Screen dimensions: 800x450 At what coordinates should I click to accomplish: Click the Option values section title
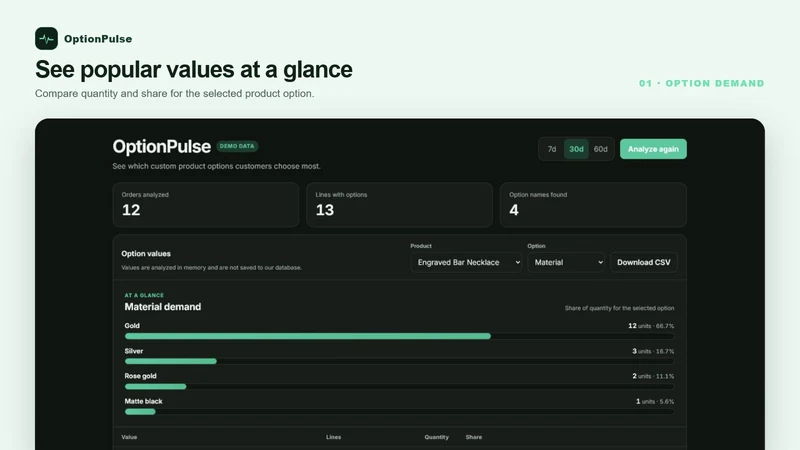pos(146,254)
